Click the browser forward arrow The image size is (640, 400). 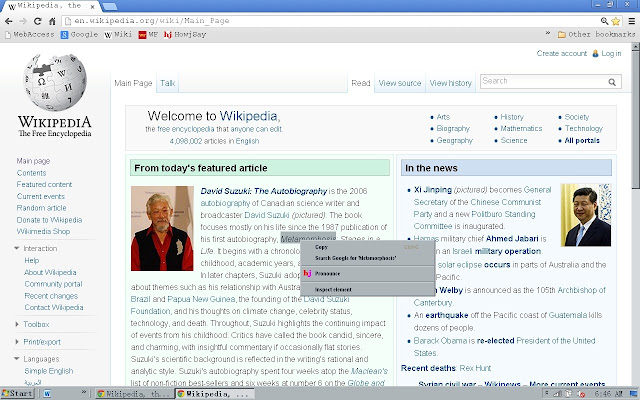[x=23, y=21]
